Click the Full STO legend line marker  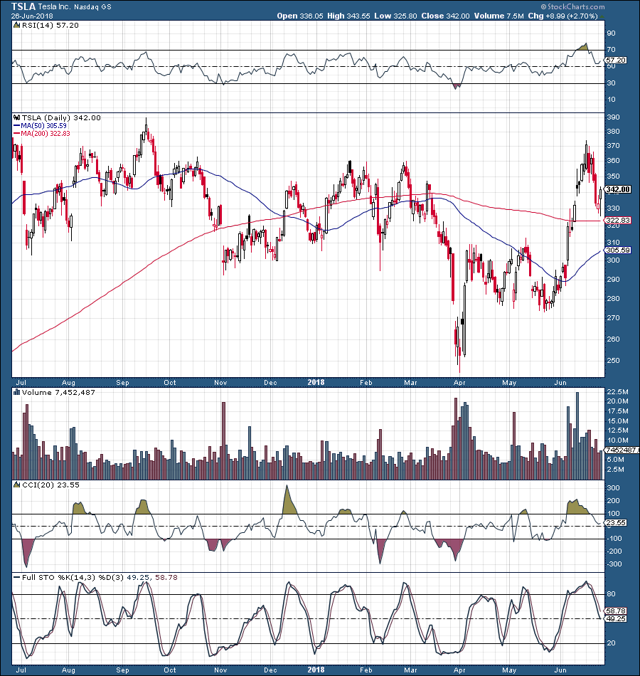[x=17, y=577]
